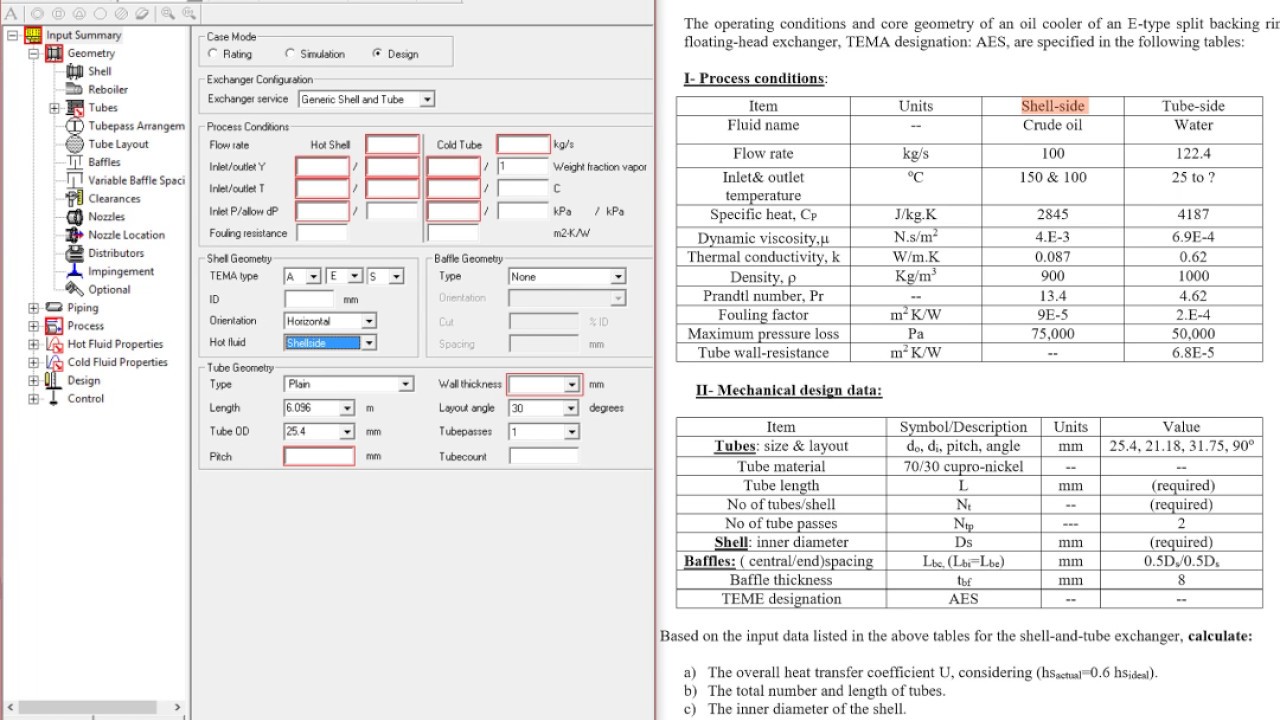Click the text 'A' tool in the toolbar
This screenshot has height=720, width=1280.
[x=11, y=13]
